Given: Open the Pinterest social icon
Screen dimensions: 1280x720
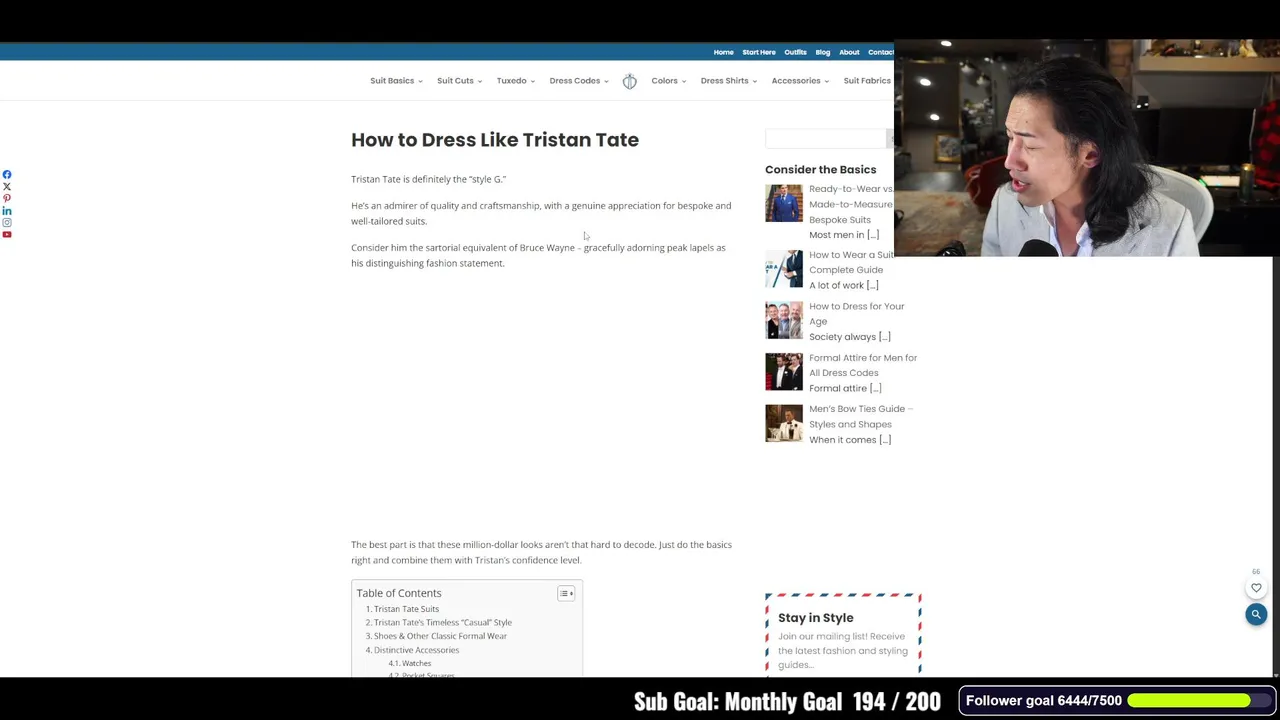Looking at the screenshot, I should click(x=7, y=199).
